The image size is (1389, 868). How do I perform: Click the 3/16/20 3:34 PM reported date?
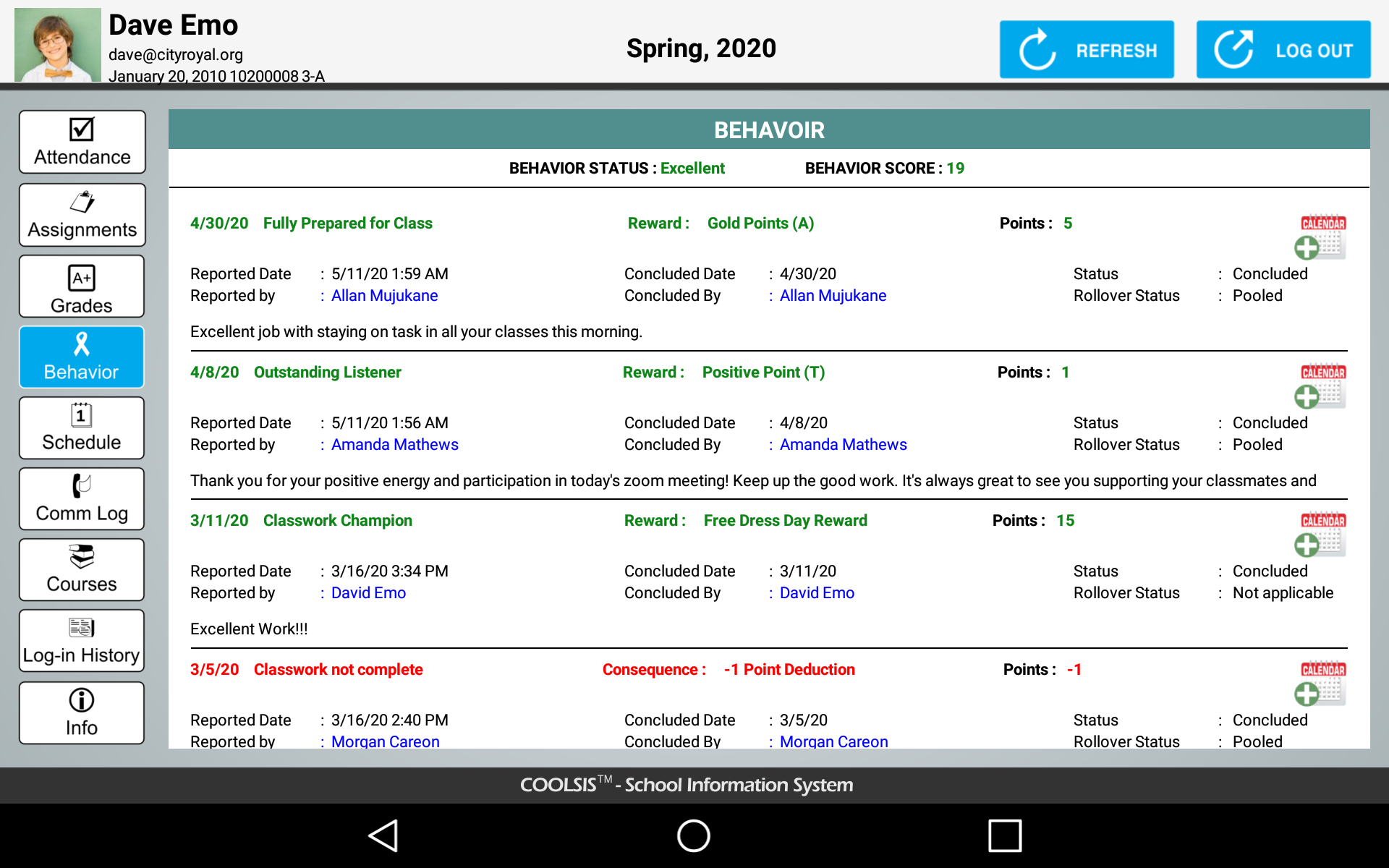(x=389, y=571)
